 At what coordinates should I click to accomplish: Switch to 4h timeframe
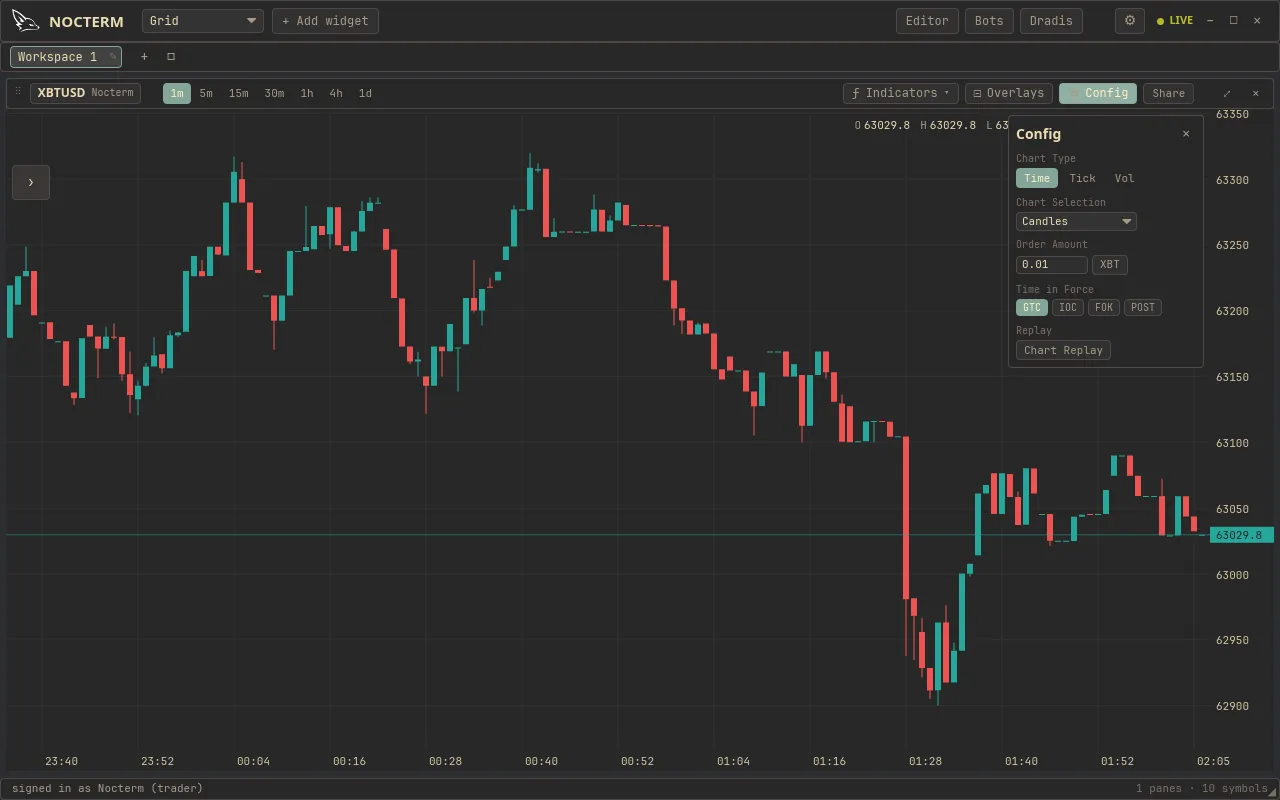point(336,93)
